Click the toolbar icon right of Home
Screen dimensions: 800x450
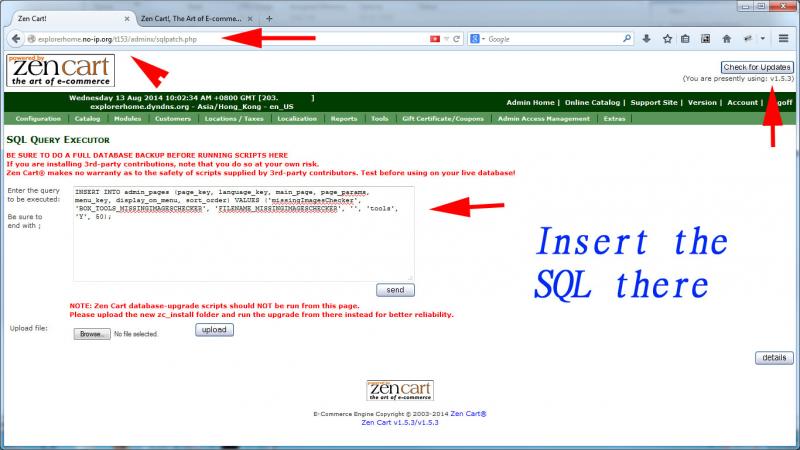pyautogui.click(x=748, y=39)
